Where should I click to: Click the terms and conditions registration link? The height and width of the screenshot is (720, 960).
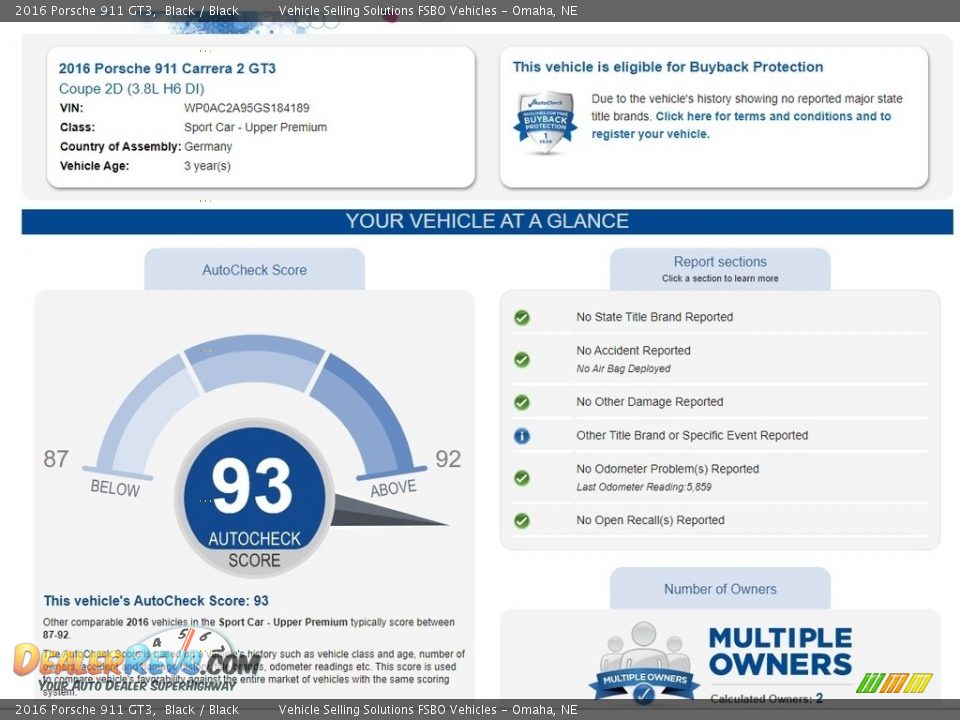click(741, 125)
